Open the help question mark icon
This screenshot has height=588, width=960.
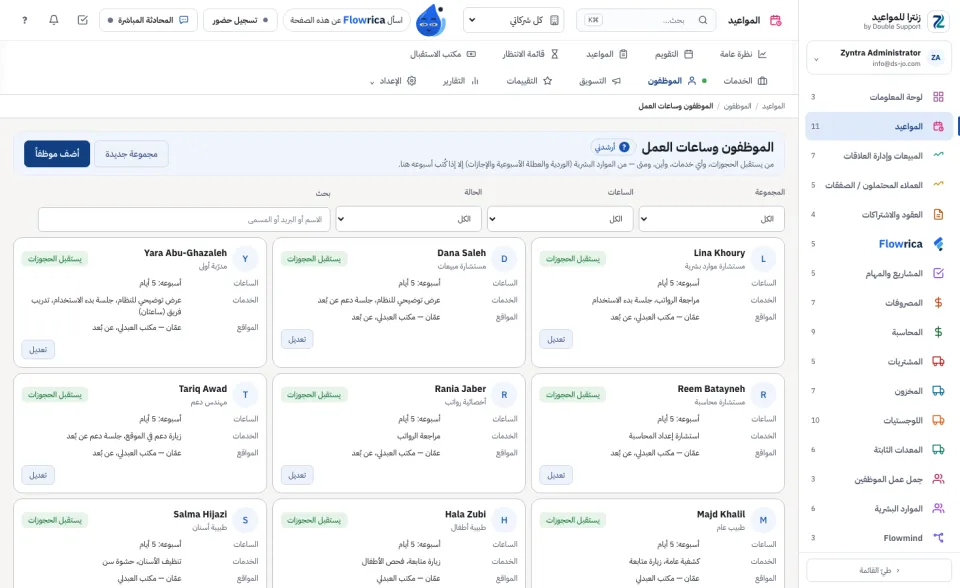point(24,20)
